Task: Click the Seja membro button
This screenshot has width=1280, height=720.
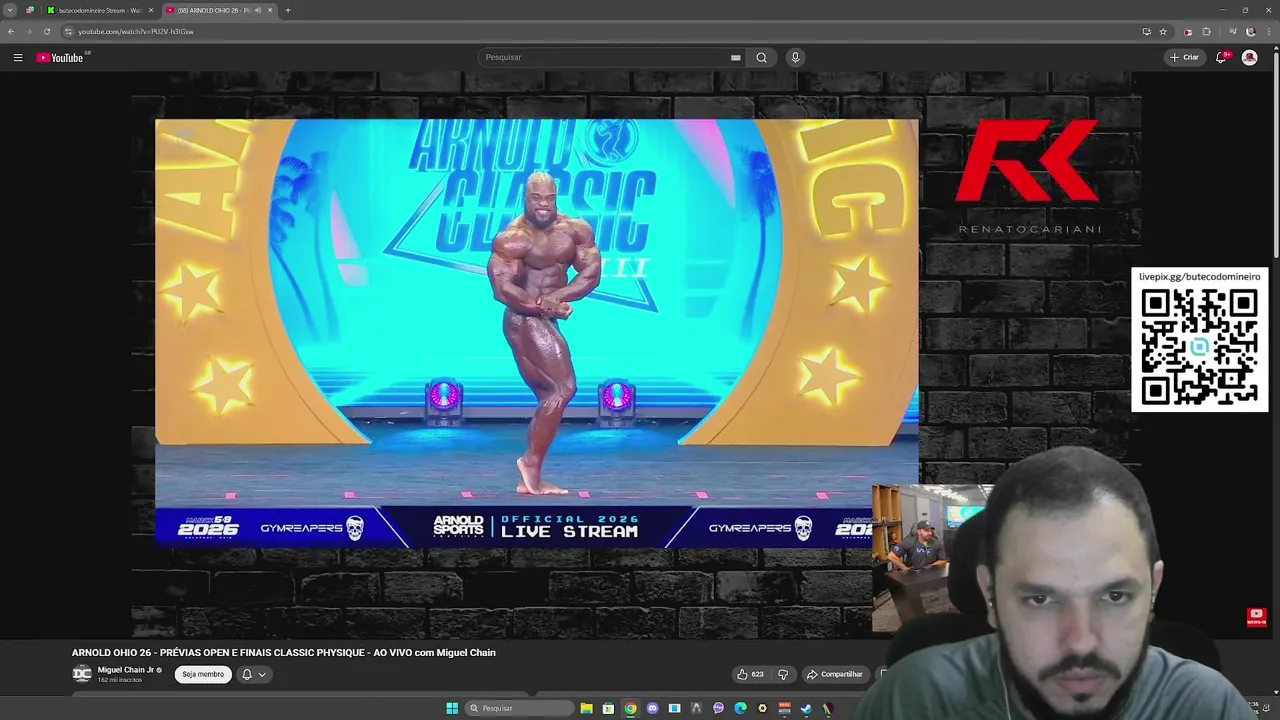Action: tap(203, 674)
